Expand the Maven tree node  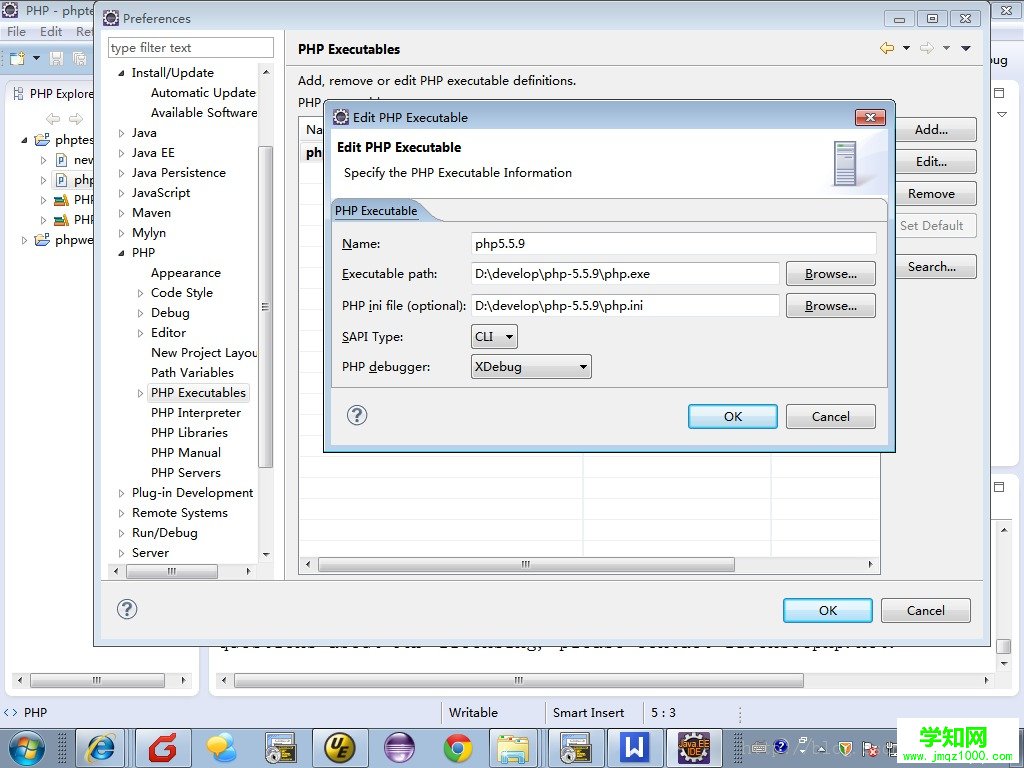point(121,213)
